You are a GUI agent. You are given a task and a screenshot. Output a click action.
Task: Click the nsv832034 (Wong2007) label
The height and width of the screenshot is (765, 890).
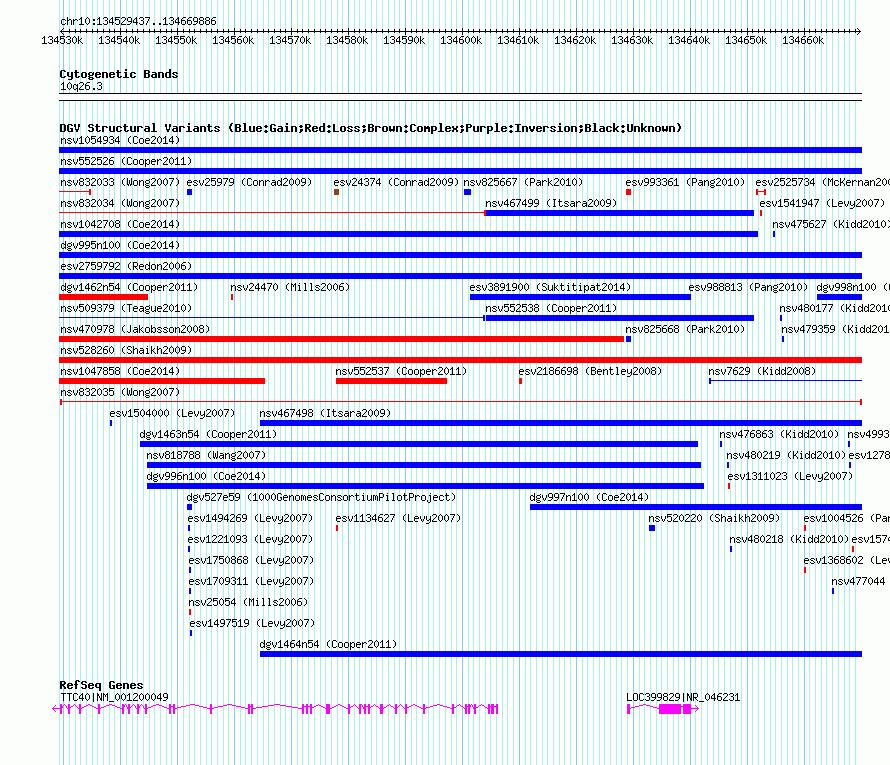120,203
